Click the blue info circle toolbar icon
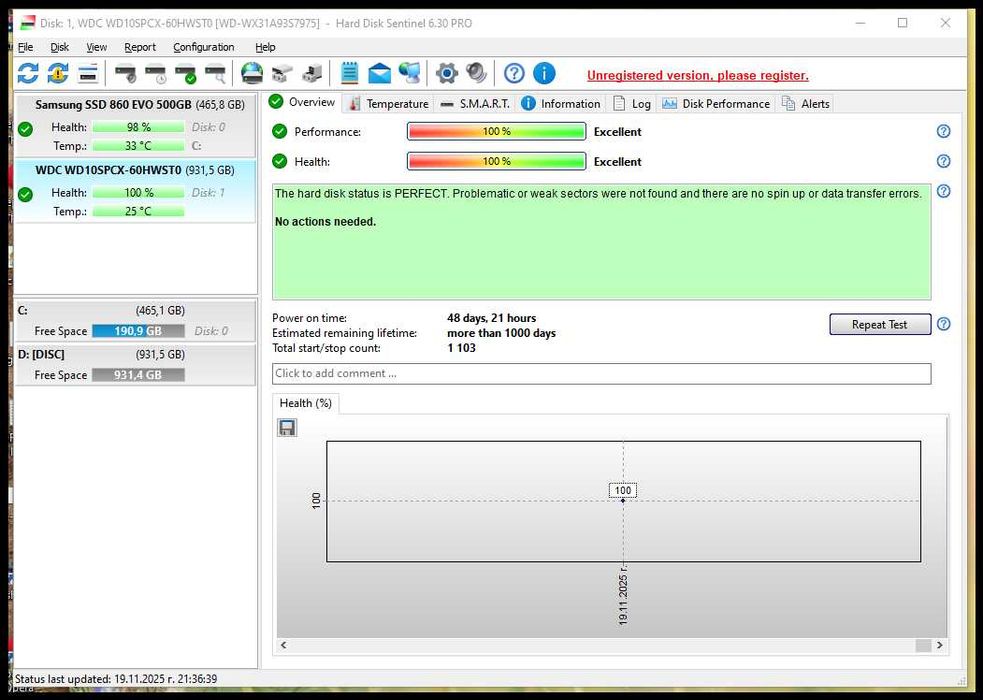 point(544,74)
